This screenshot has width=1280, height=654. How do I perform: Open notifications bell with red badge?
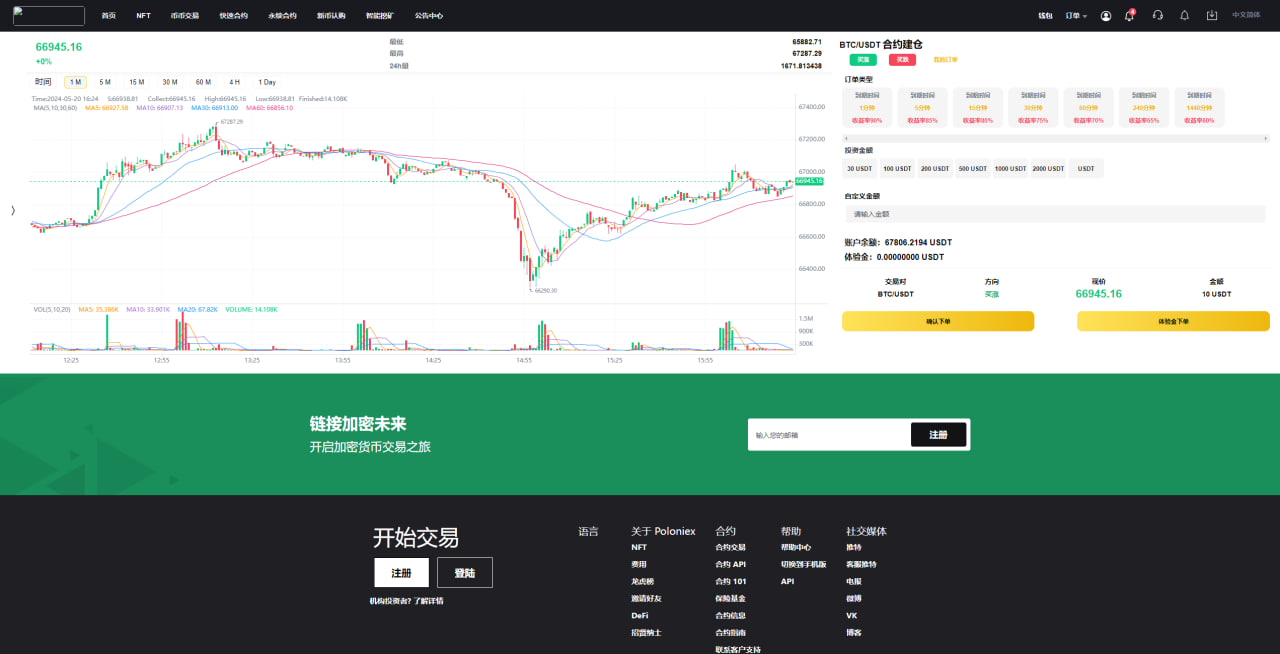pyautogui.click(x=1130, y=15)
